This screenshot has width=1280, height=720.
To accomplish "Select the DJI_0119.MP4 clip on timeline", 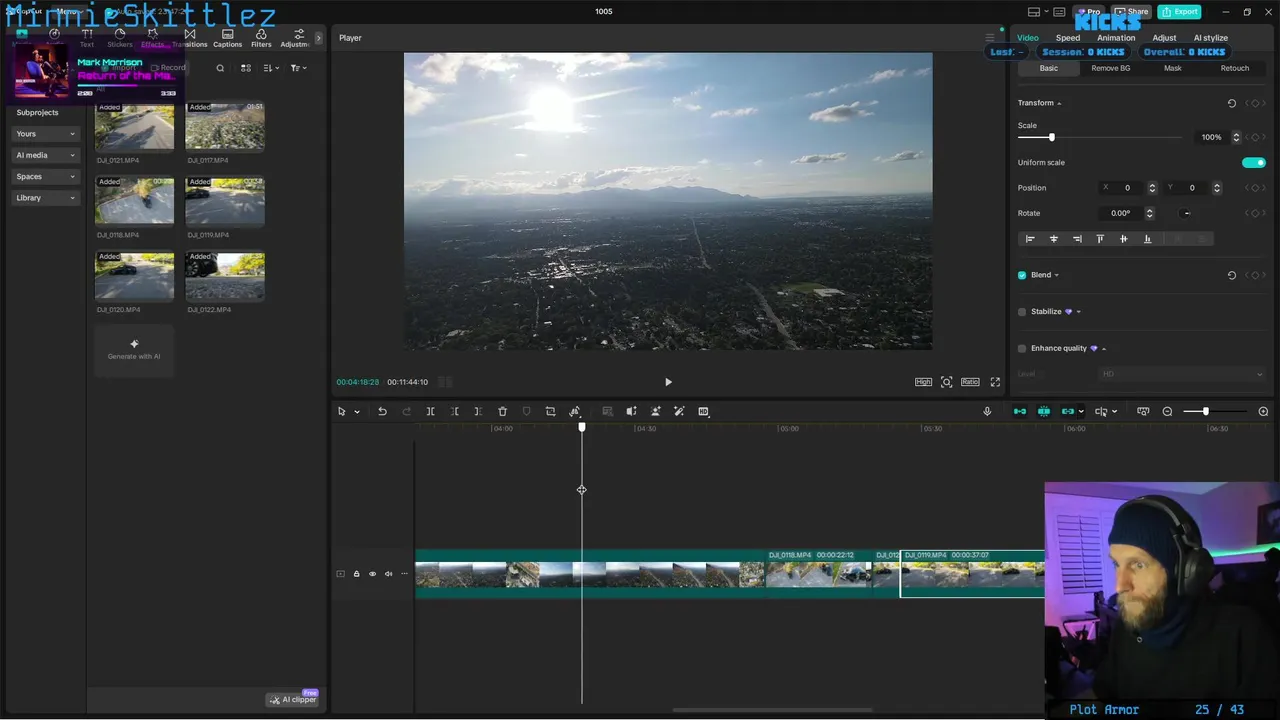I will [972, 574].
